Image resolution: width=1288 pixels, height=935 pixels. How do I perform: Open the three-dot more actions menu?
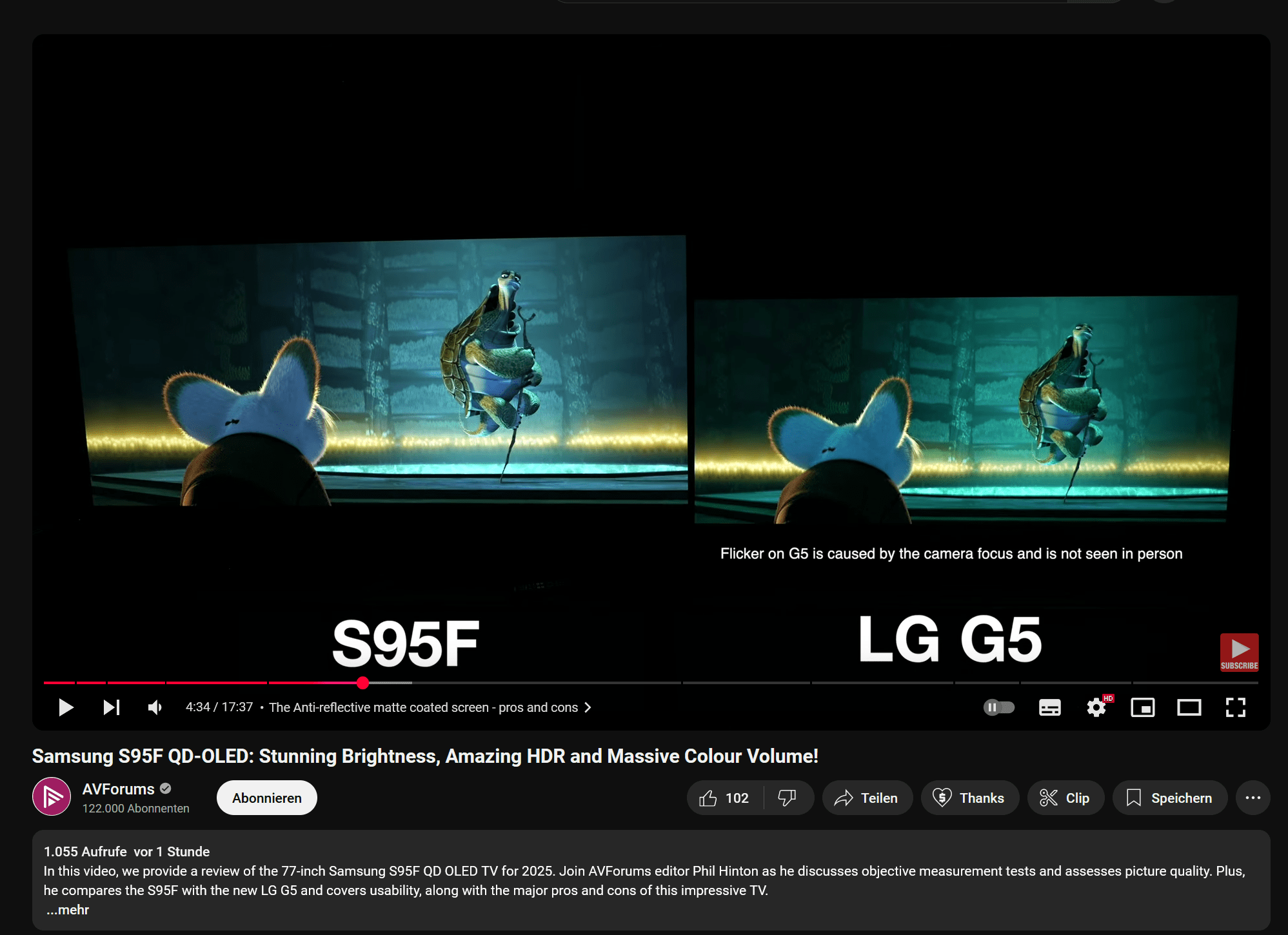tap(1253, 798)
